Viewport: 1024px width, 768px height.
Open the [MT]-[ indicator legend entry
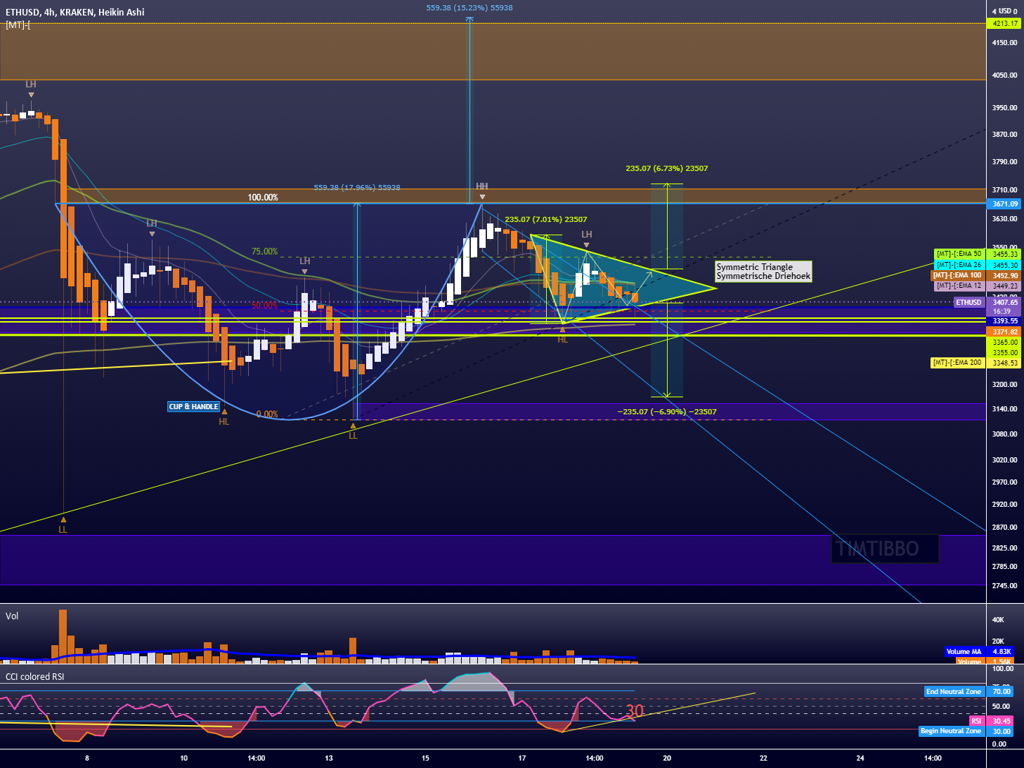[x=16, y=24]
